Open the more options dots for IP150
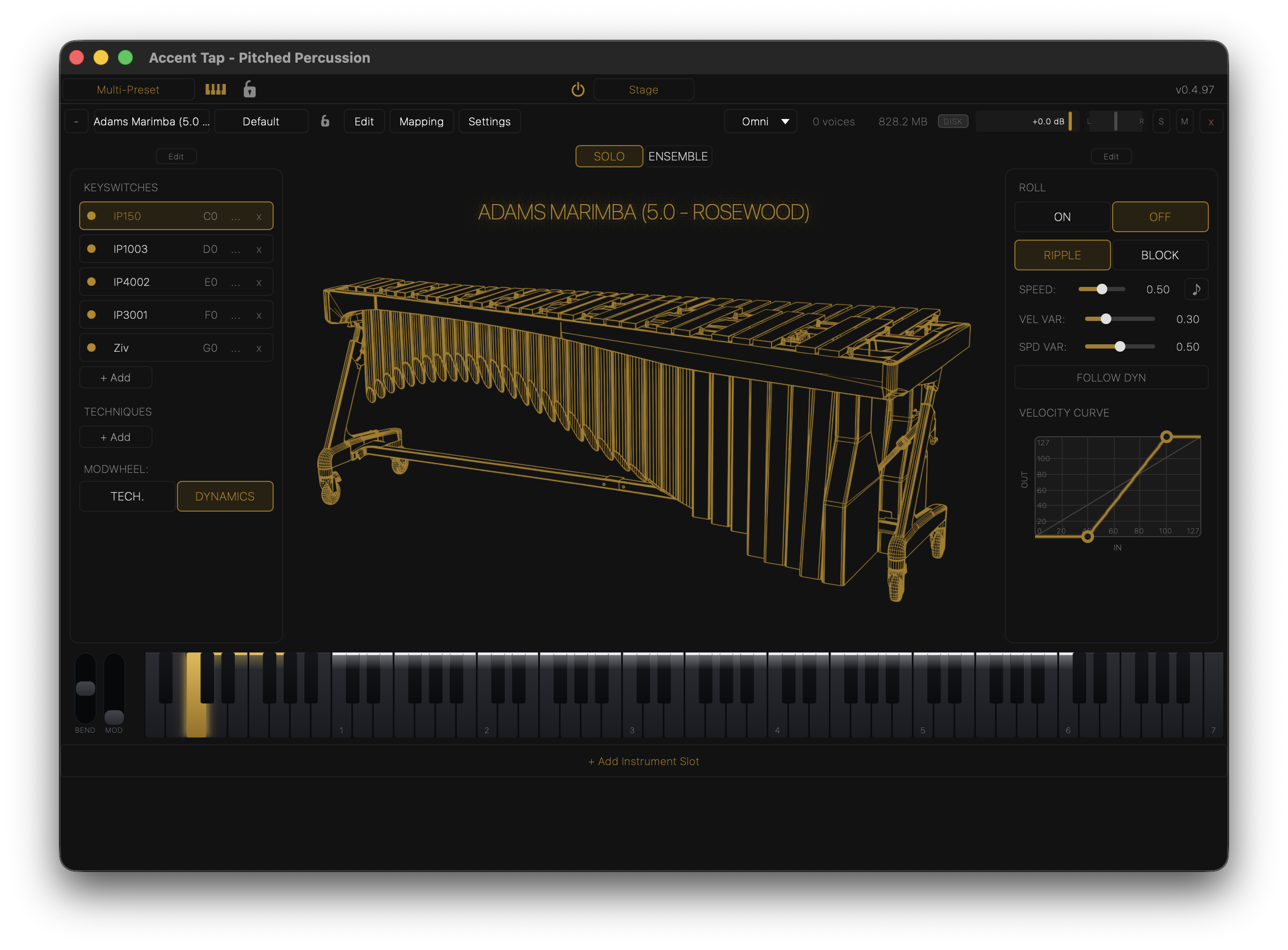Viewport: 1288px width, 950px height. pos(236,217)
